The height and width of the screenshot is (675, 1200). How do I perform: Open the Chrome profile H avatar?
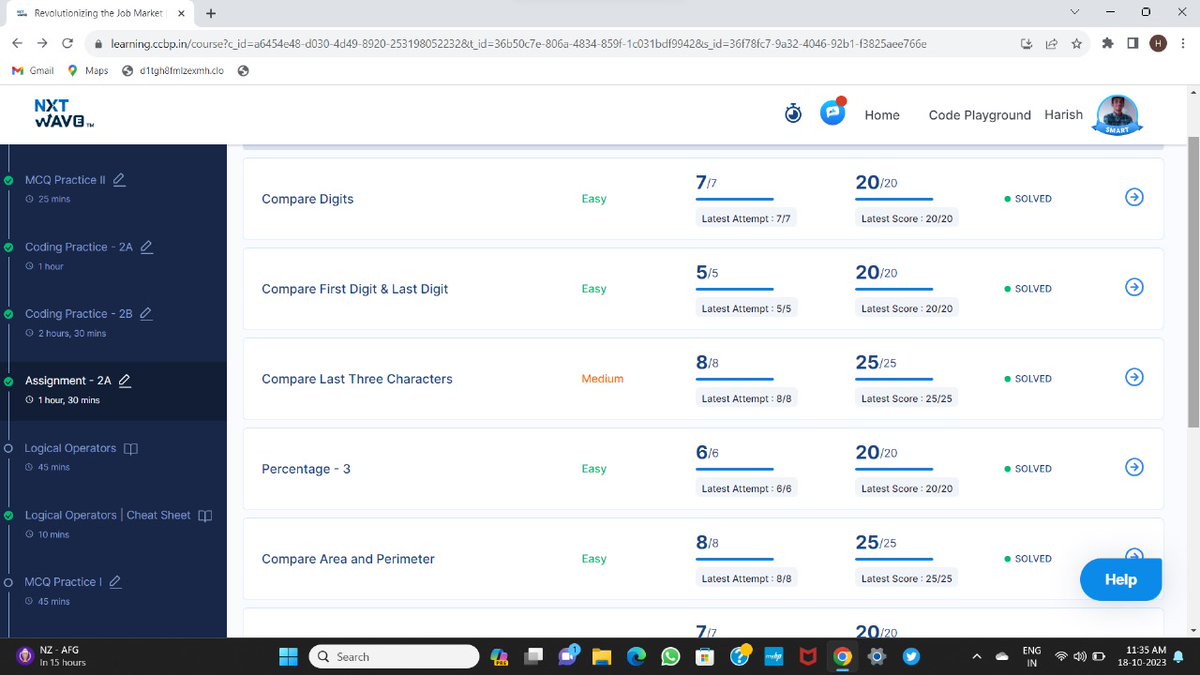(x=1157, y=43)
